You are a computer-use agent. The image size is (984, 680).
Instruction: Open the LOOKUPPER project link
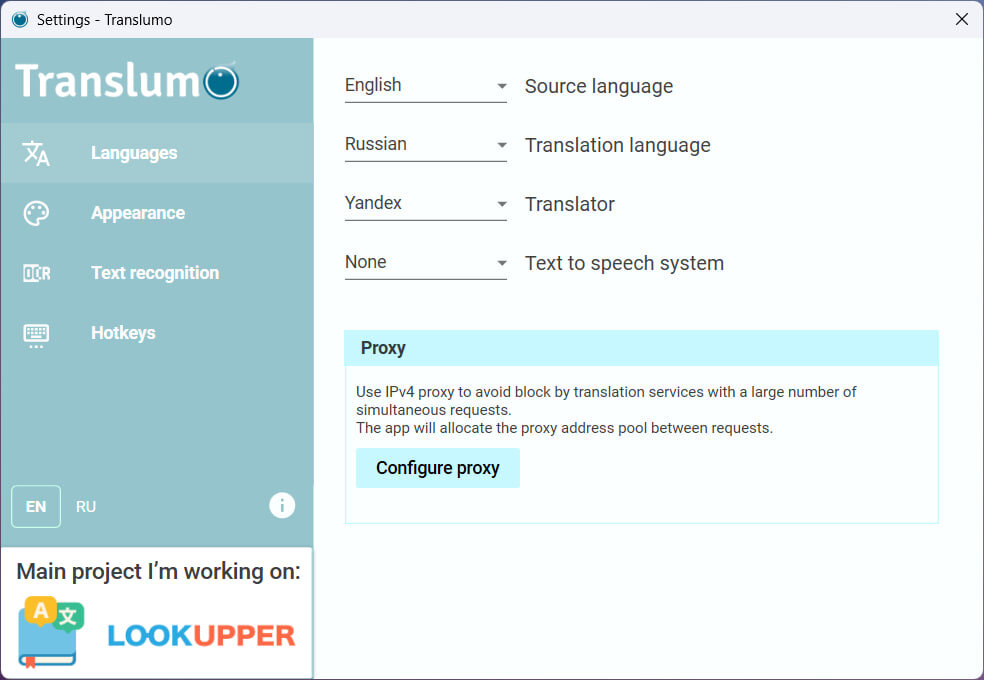(201, 635)
